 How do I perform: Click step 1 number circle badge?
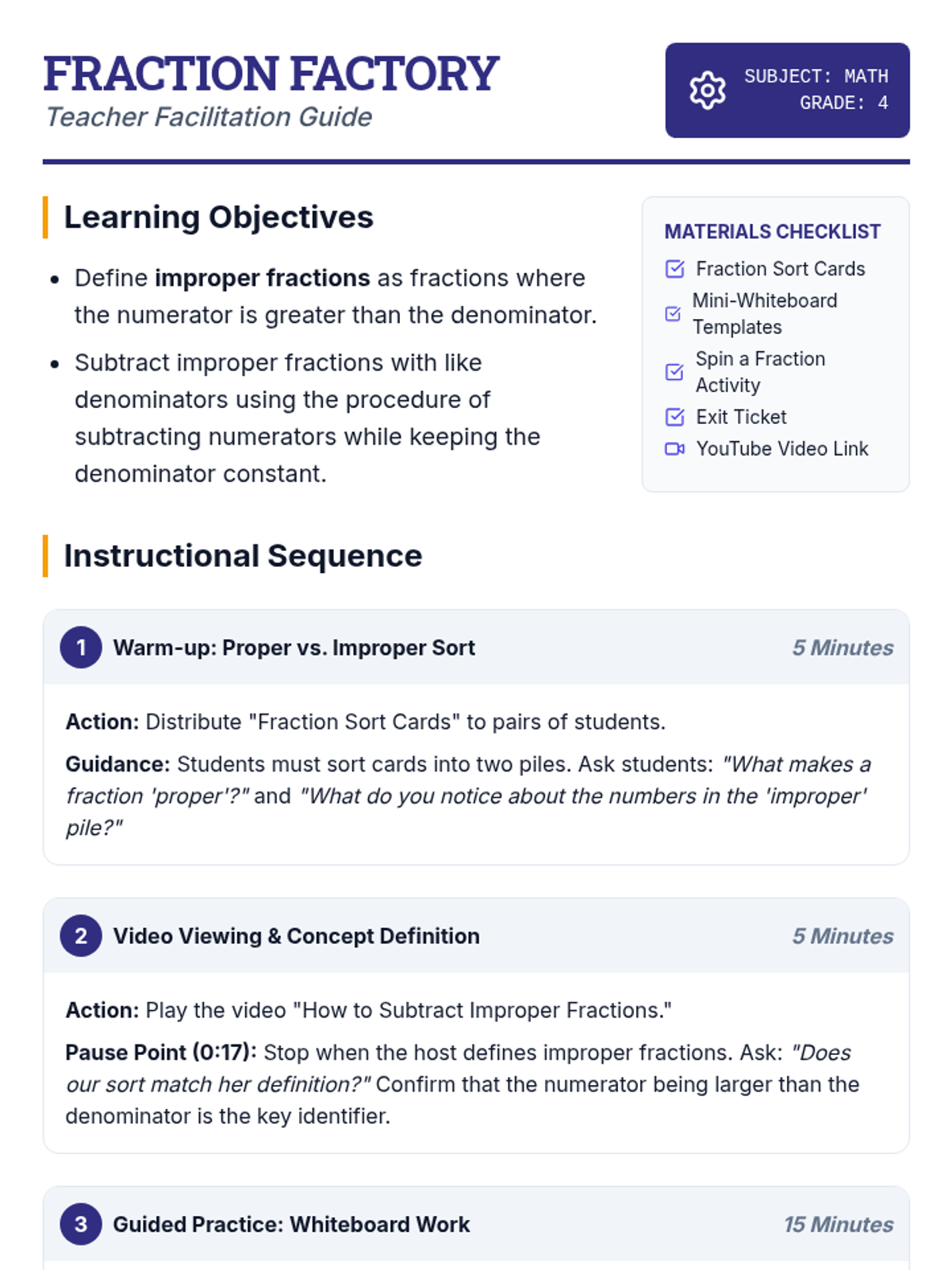click(x=81, y=648)
